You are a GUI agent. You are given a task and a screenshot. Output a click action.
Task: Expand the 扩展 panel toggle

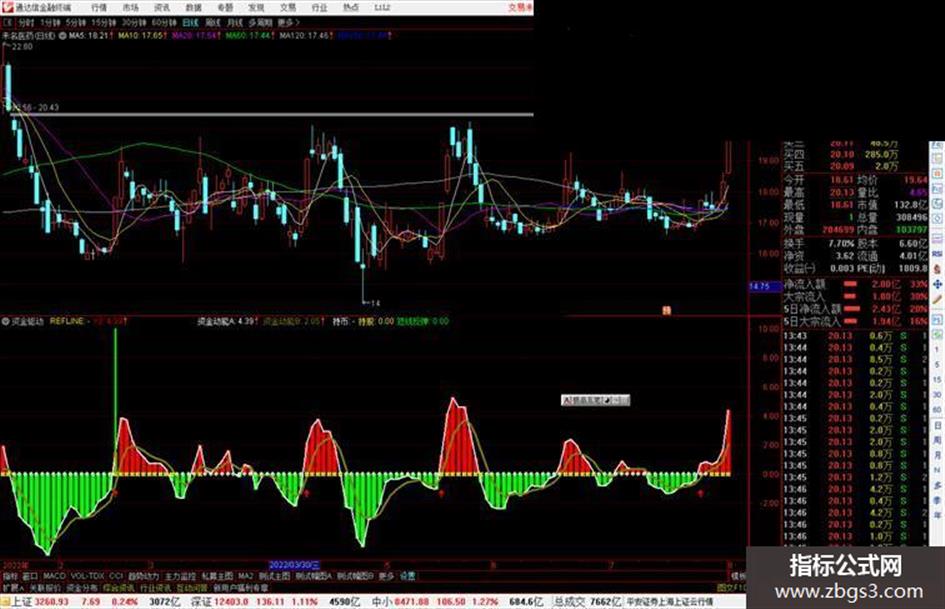point(13,587)
